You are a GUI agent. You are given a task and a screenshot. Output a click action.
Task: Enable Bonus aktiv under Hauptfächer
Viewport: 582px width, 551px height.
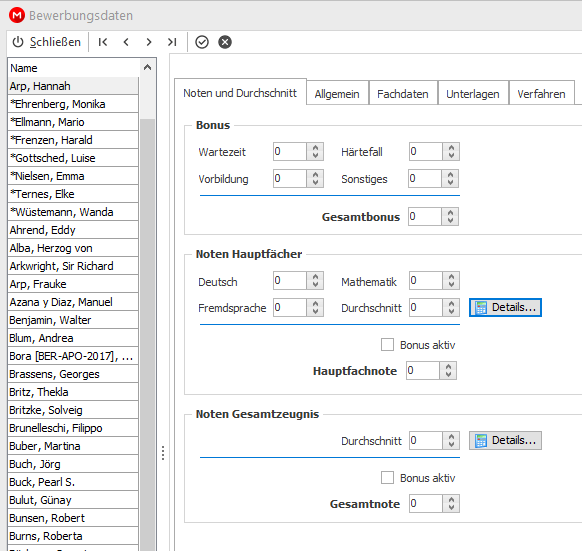click(x=388, y=345)
